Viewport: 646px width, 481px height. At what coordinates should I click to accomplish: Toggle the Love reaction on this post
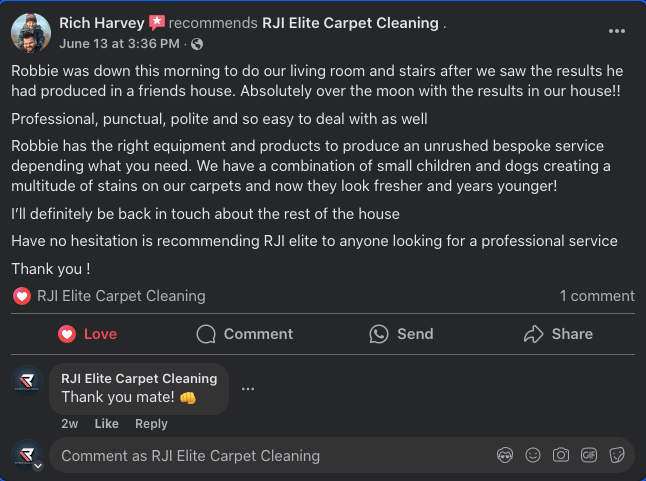pyautogui.click(x=87, y=334)
